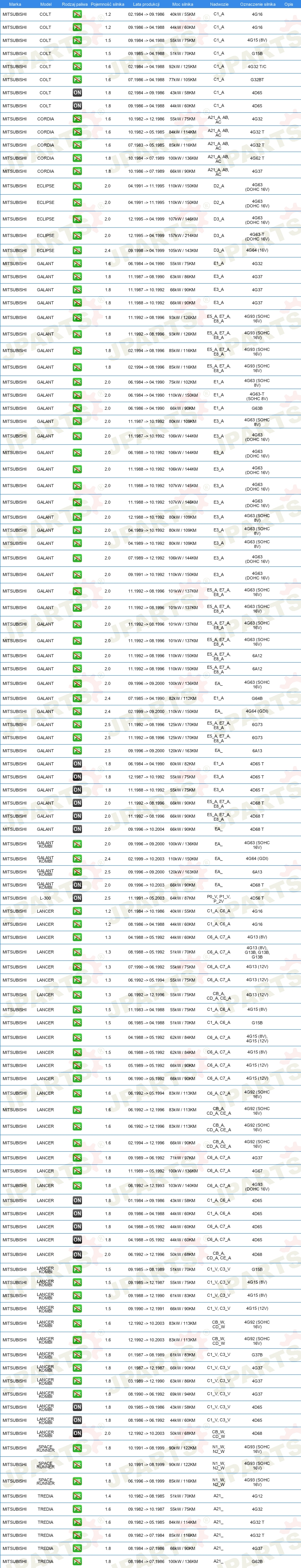Screen dimensions: 301x1568
Task: Select the G37B engine code cell
Action: coord(257,1355)
